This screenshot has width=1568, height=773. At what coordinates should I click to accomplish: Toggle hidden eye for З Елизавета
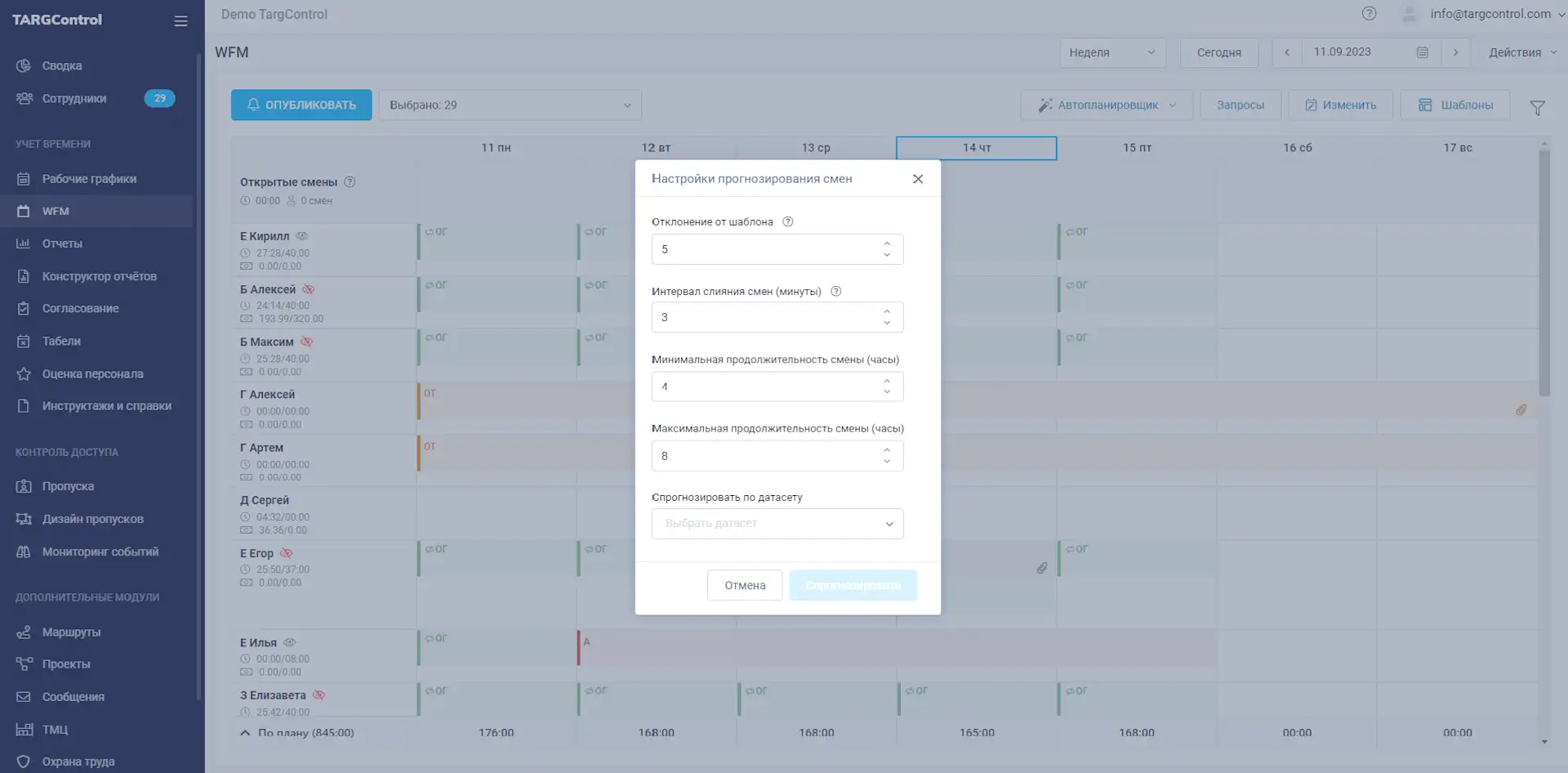[319, 695]
